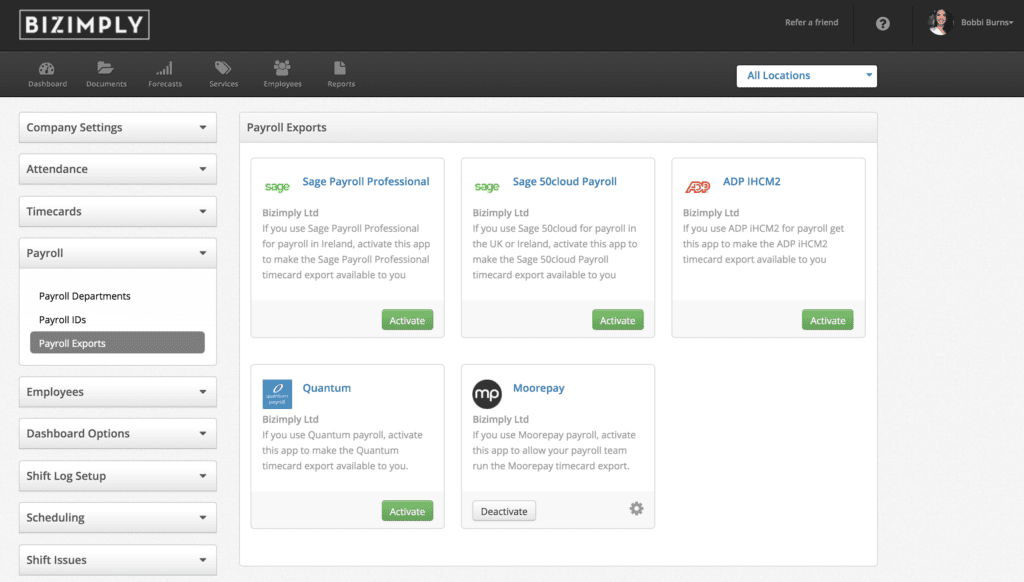Open the Dashboard from the top navigation
Viewport: 1024px width, 582px height.
47,73
